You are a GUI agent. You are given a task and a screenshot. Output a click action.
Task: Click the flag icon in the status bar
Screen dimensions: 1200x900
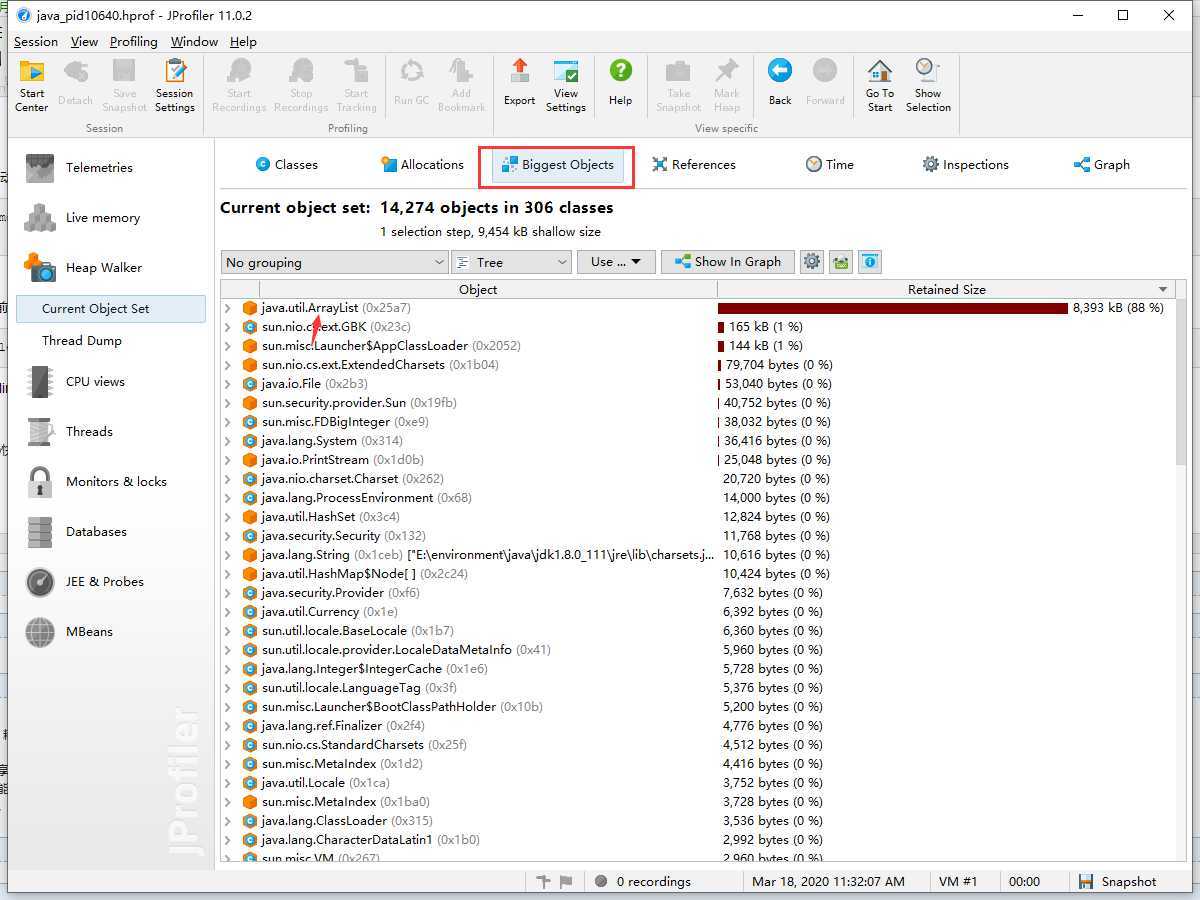point(566,882)
